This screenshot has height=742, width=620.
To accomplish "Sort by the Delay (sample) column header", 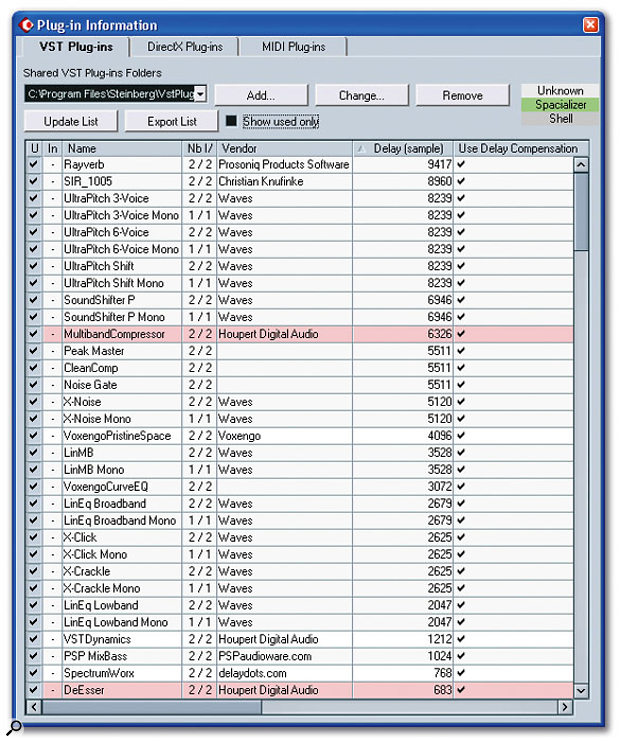I will (x=403, y=149).
